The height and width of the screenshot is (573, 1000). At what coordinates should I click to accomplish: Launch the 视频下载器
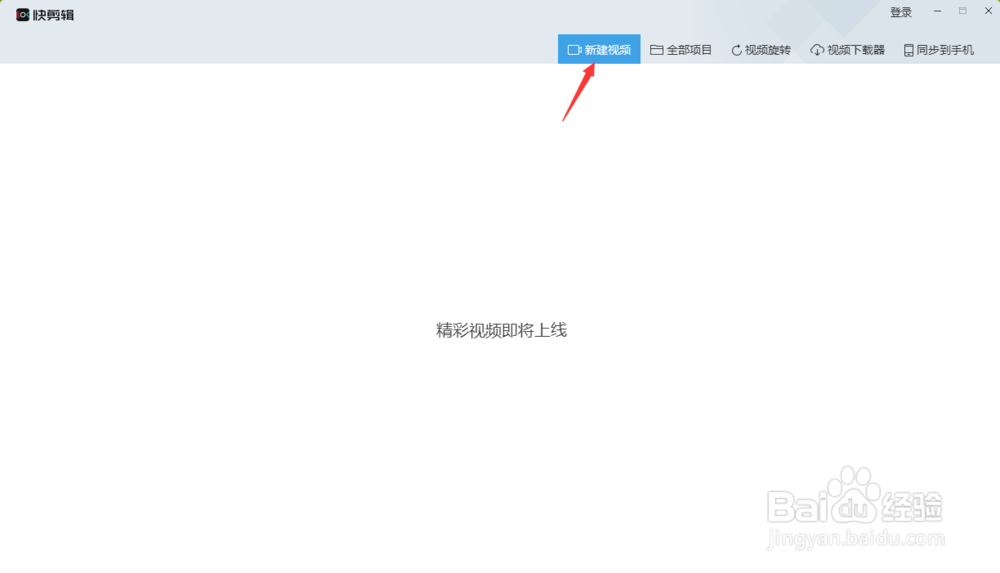[847, 50]
